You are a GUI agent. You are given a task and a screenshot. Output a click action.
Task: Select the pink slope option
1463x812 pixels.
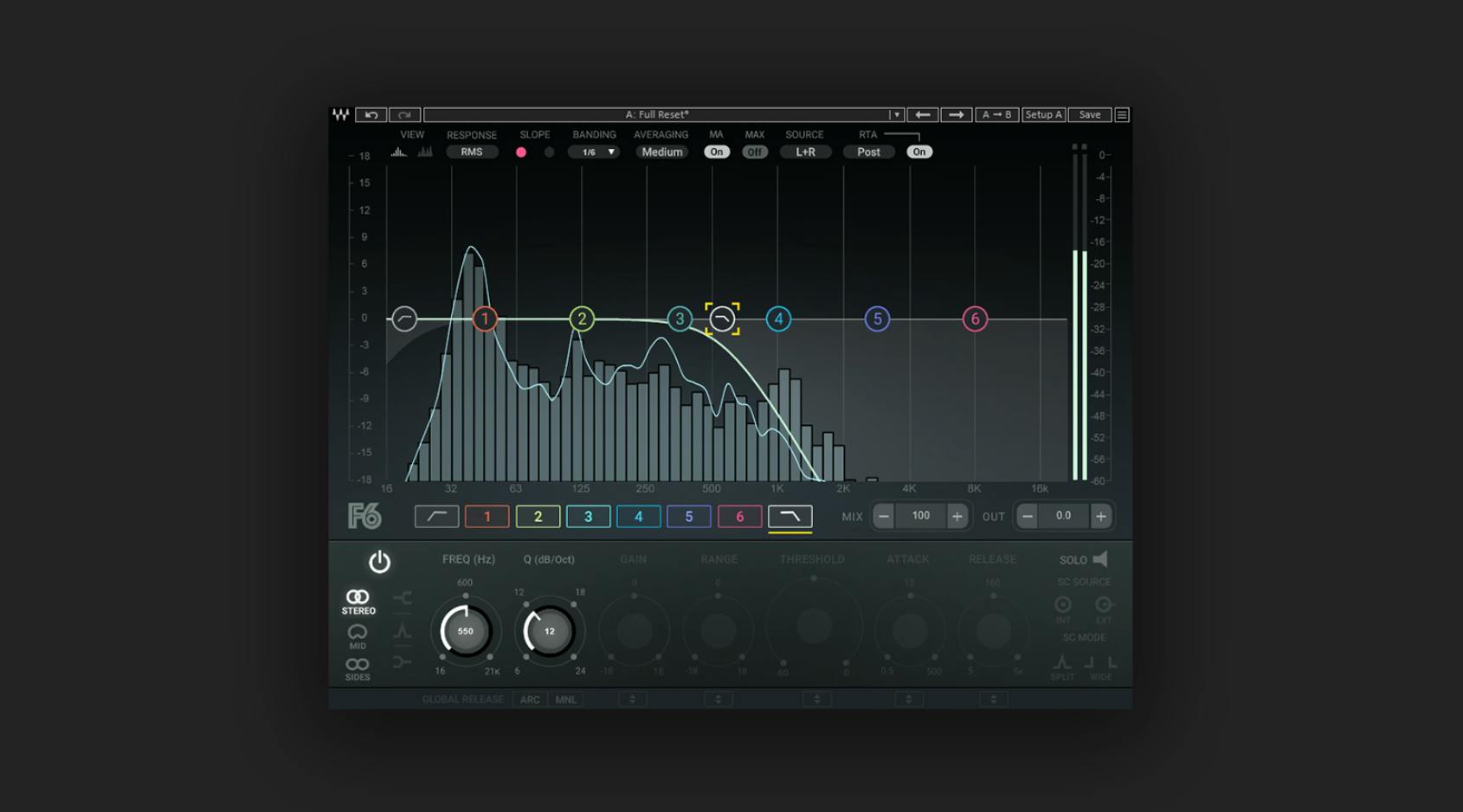click(521, 152)
